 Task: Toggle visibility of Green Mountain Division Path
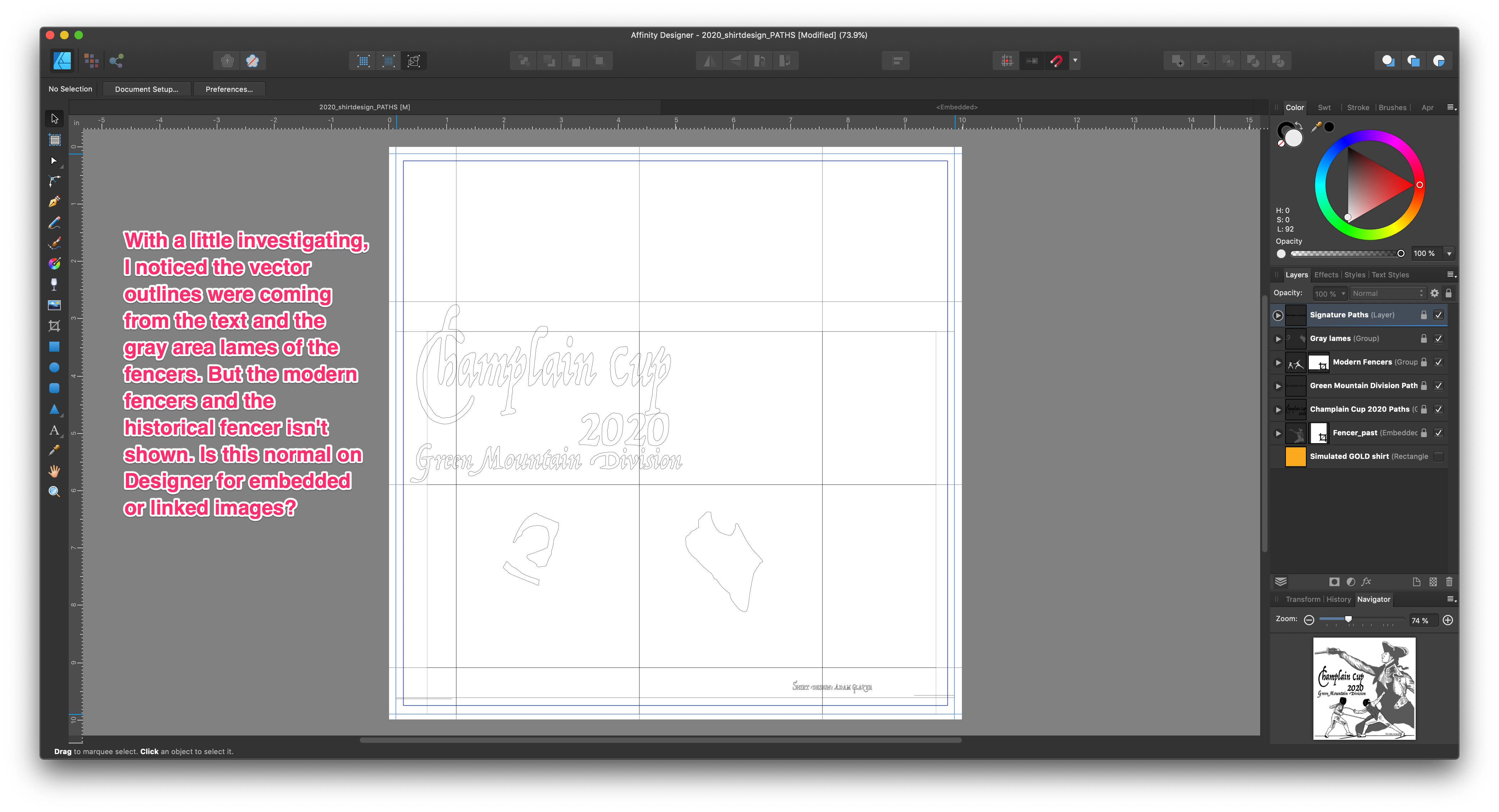[x=1439, y=386]
